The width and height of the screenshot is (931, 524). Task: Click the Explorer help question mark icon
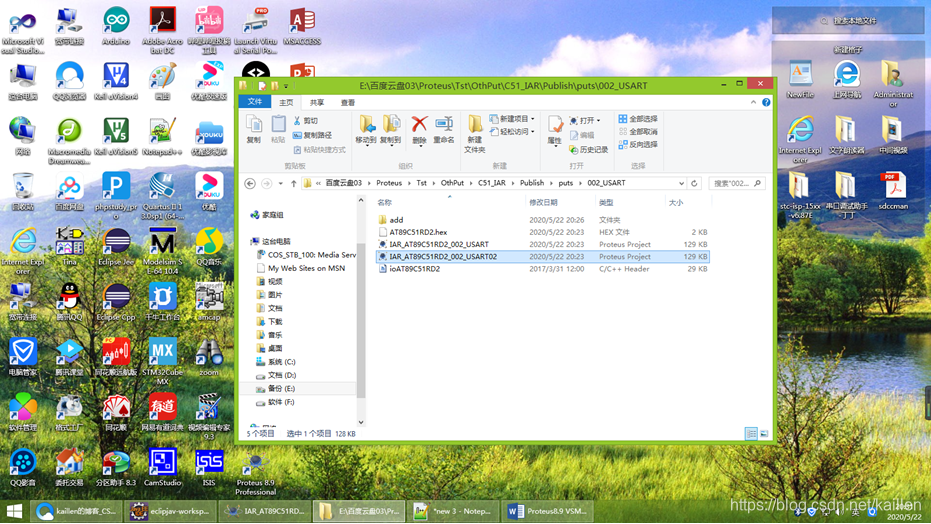766,102
